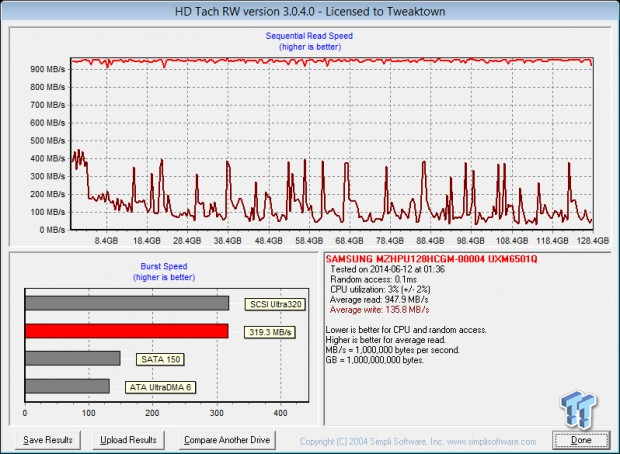
Task: Click the Burst Speed chart title
Action: [x=164, y=266]
